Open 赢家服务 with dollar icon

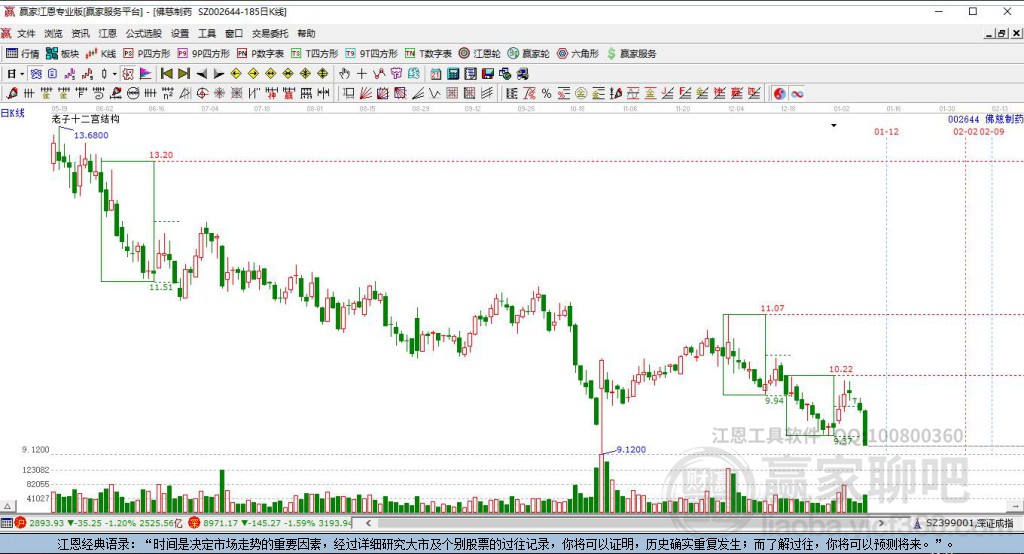[x=632, y=54]
